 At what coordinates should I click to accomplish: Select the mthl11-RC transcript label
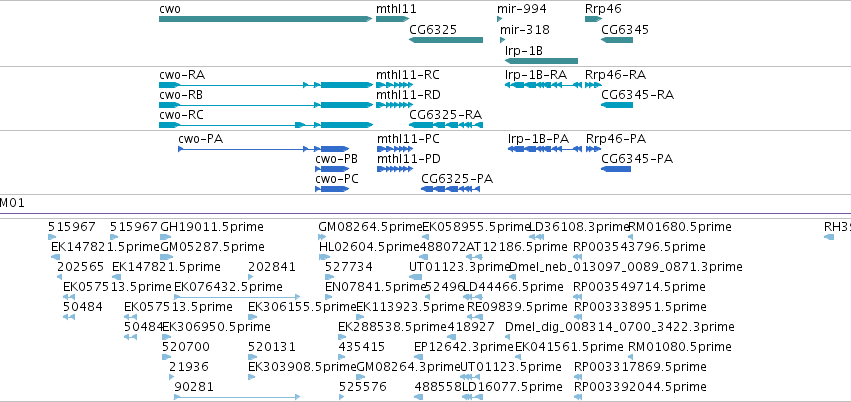pos(408,74)
